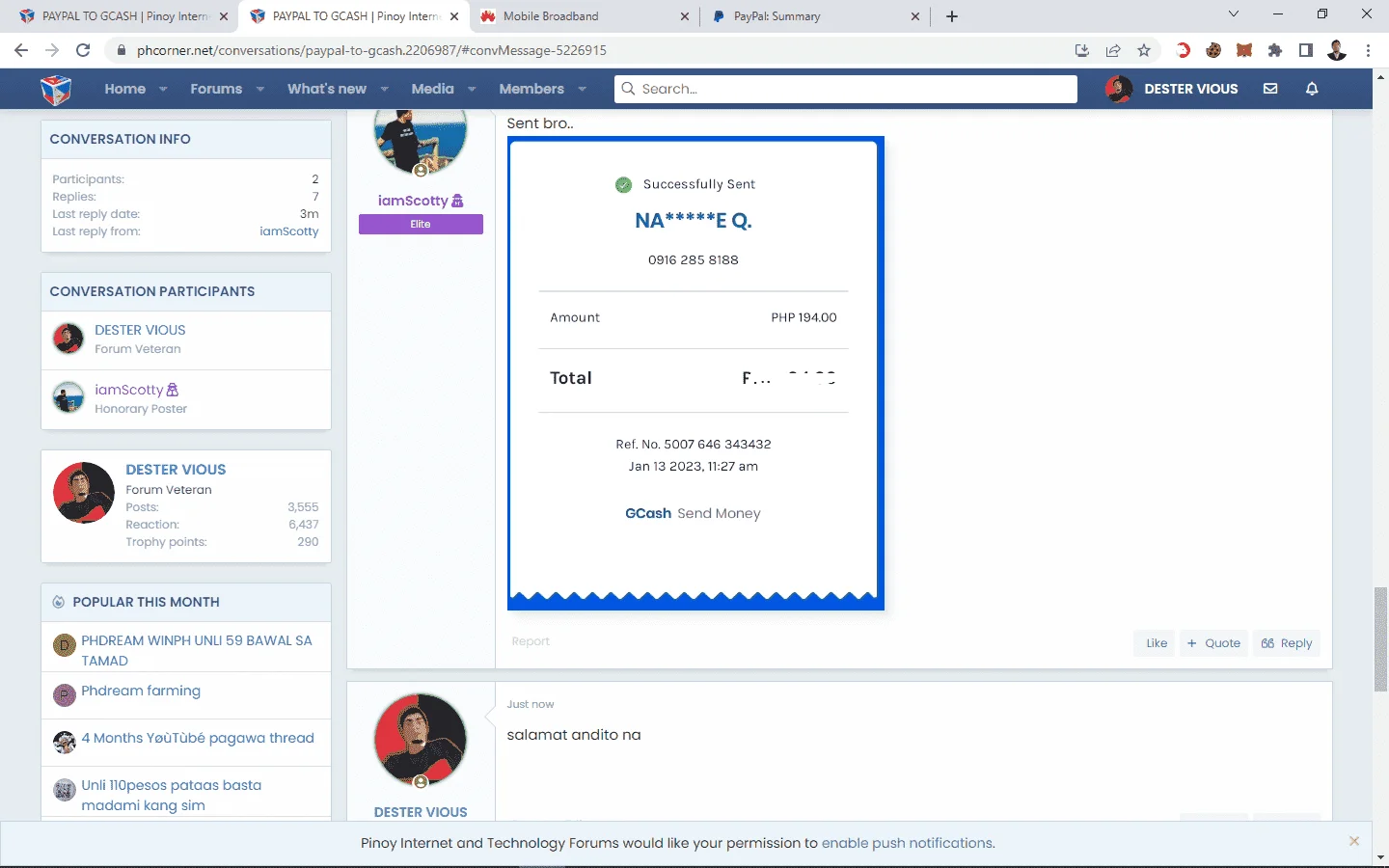Open Phdream farming thread
This screenshot has width=1389, height=868.
click(x=141, y=691)
